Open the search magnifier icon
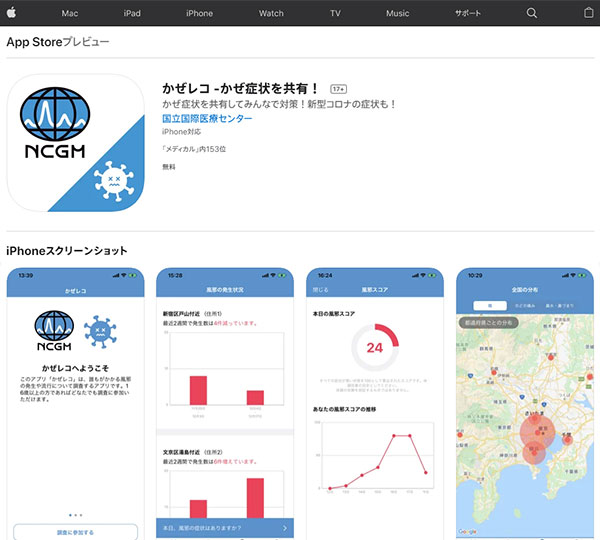This screenshot has height=540, width=600. 532,13
